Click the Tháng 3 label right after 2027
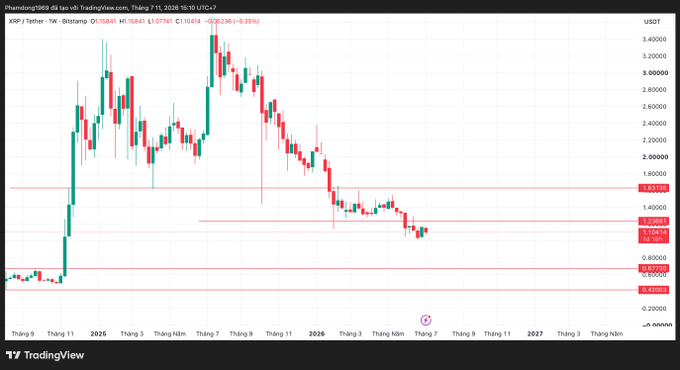Viewport: 680px width, 370px height. [569, 334]
